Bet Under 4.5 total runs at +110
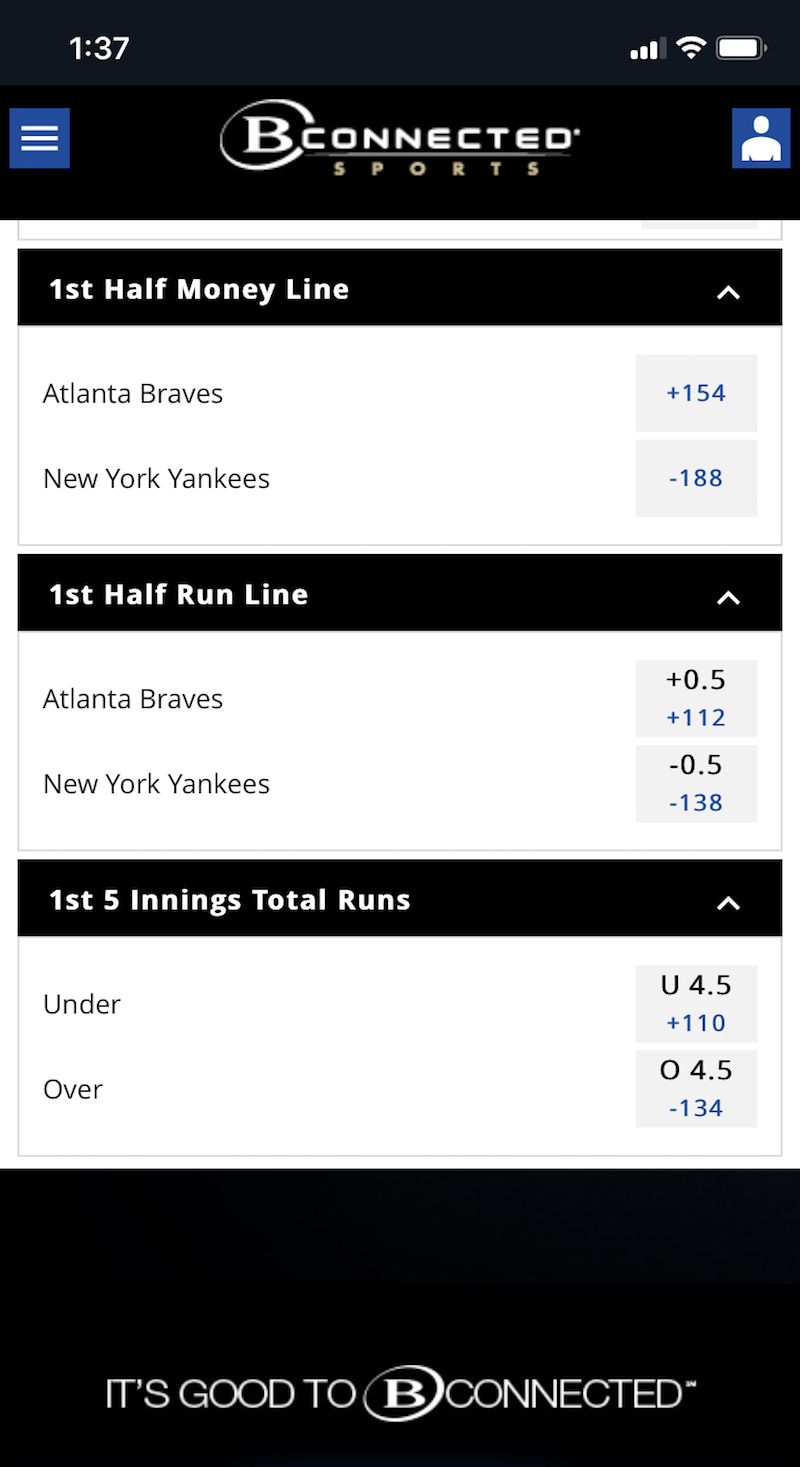The width and height of the screenshot is (800, 1467). tap(696, 1003)
